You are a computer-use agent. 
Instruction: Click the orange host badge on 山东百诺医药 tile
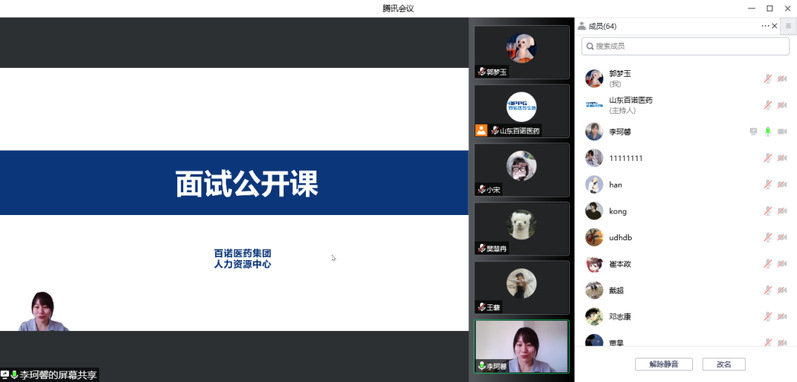(x=481, y=130)
